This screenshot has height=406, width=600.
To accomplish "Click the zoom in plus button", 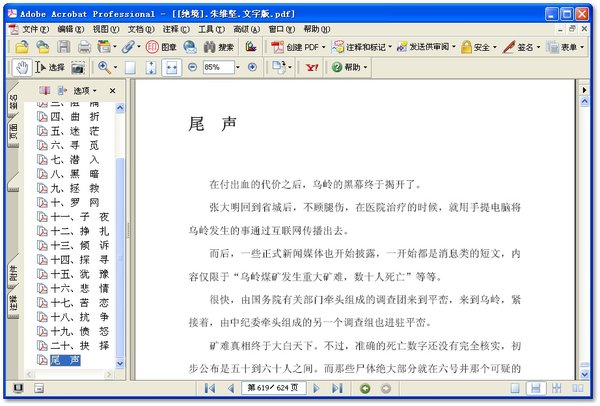I will (252, 67).
